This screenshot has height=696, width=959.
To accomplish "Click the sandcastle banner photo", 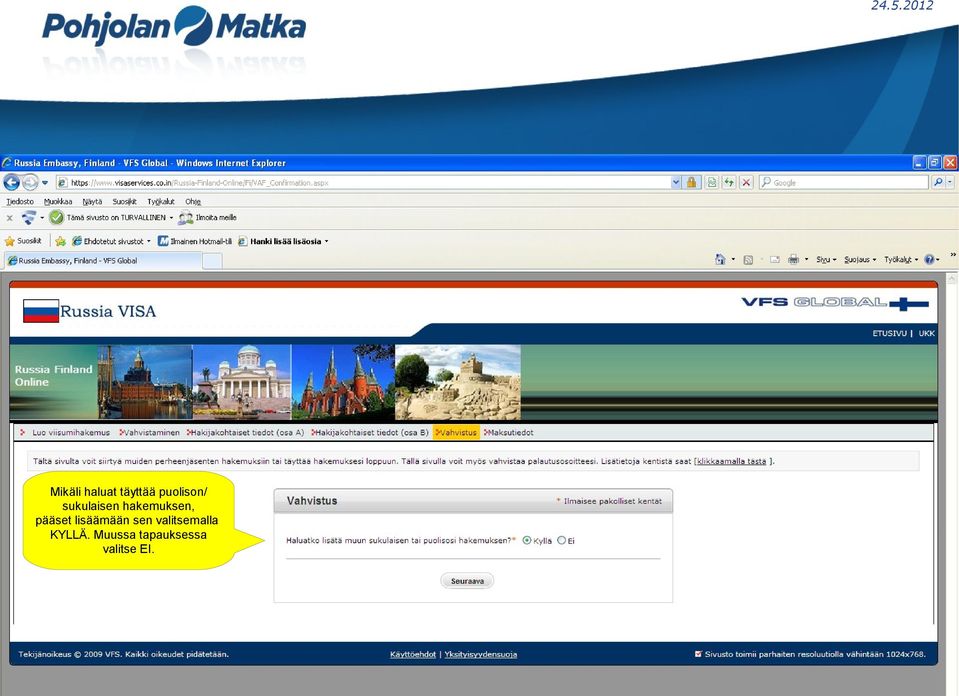I will coord(458,382).
